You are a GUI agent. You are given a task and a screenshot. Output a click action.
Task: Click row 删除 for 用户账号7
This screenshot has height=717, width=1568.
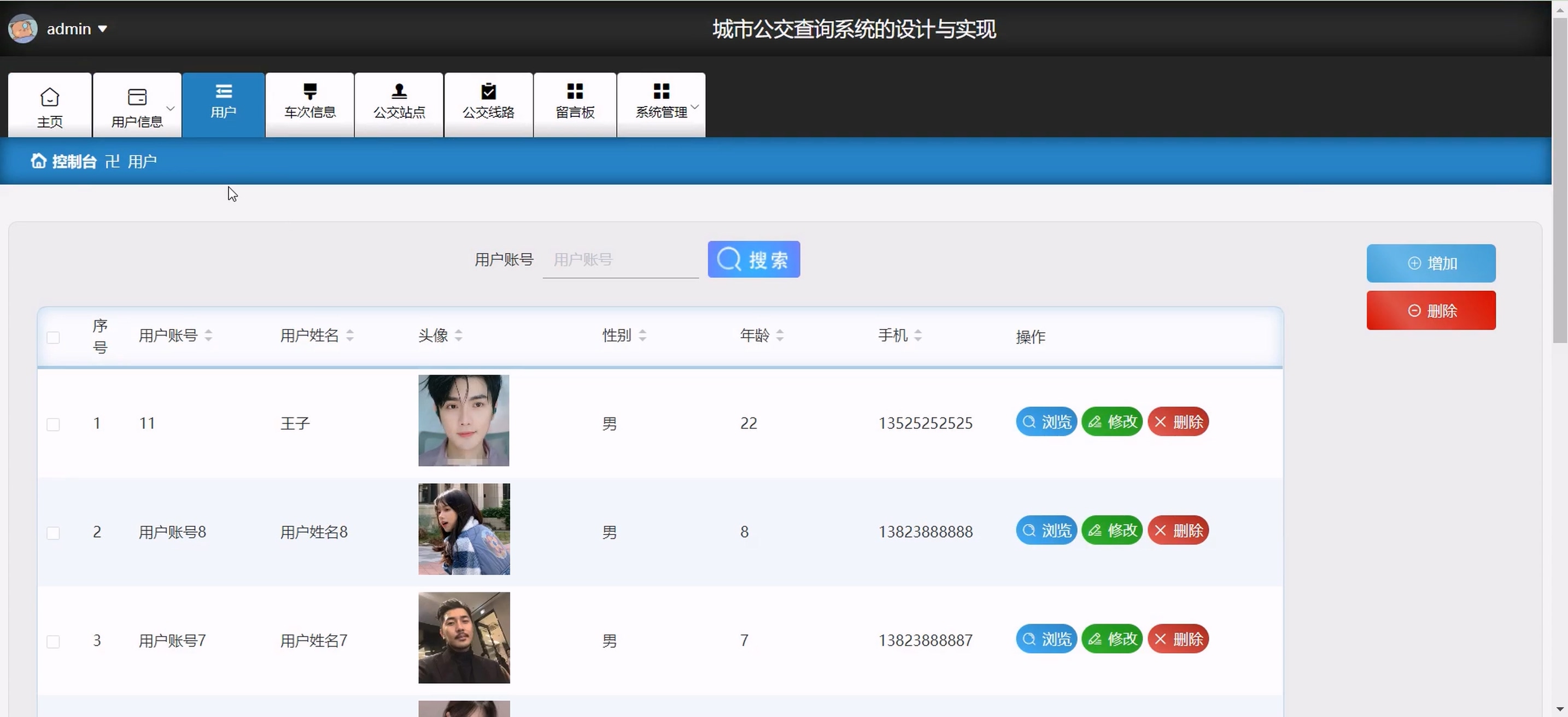pyautogui.click(x=1178, y=639)
